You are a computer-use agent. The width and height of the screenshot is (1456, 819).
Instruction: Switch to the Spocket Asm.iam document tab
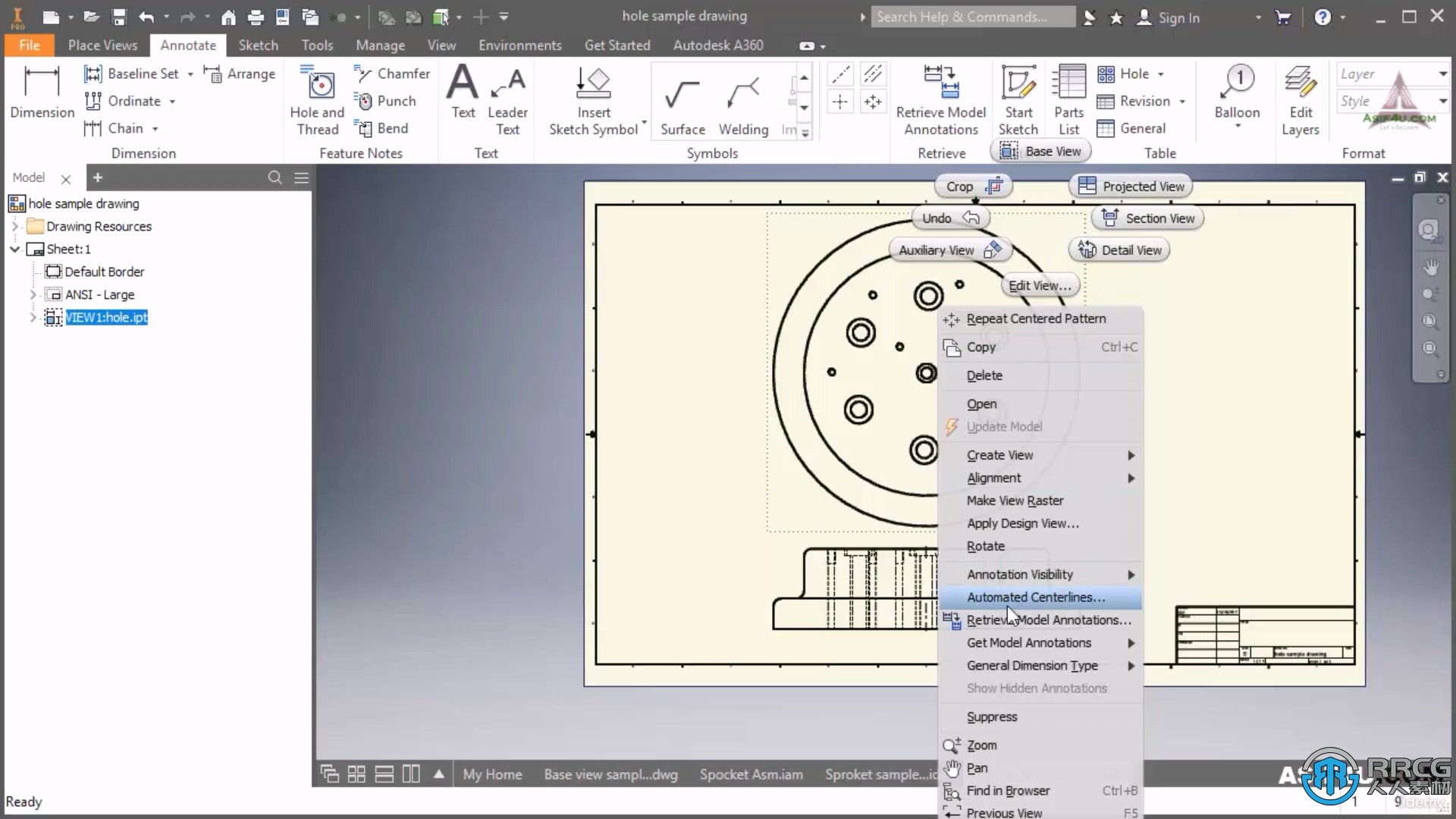pos(751,774)
